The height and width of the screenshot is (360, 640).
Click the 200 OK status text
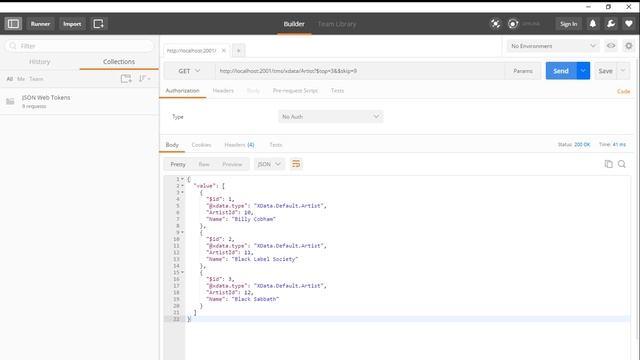[582, 144]
